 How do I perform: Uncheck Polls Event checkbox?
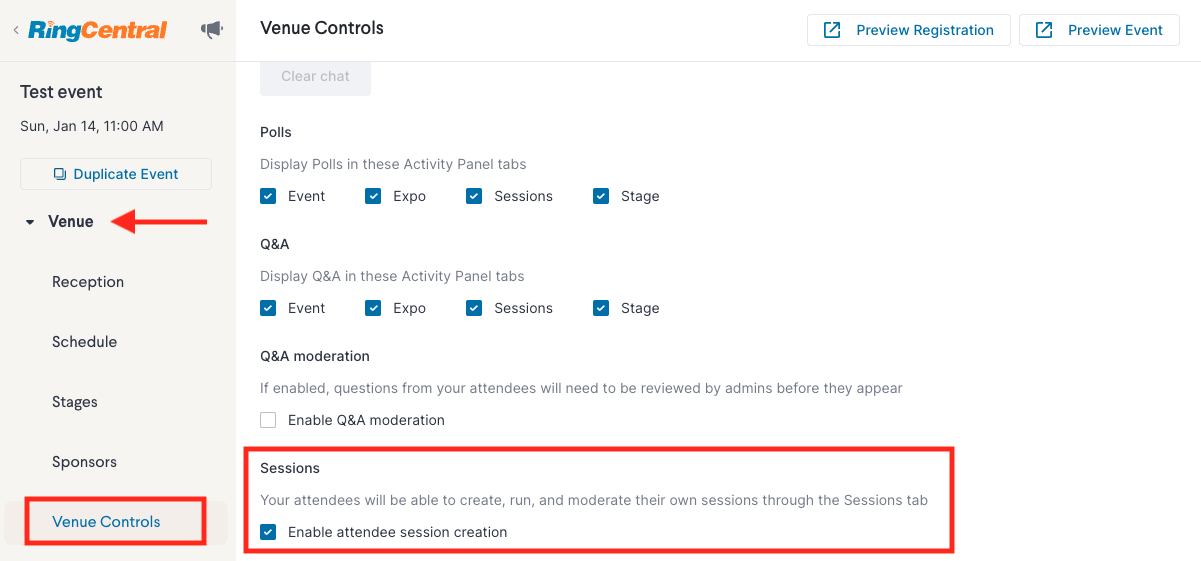point(268,196)
